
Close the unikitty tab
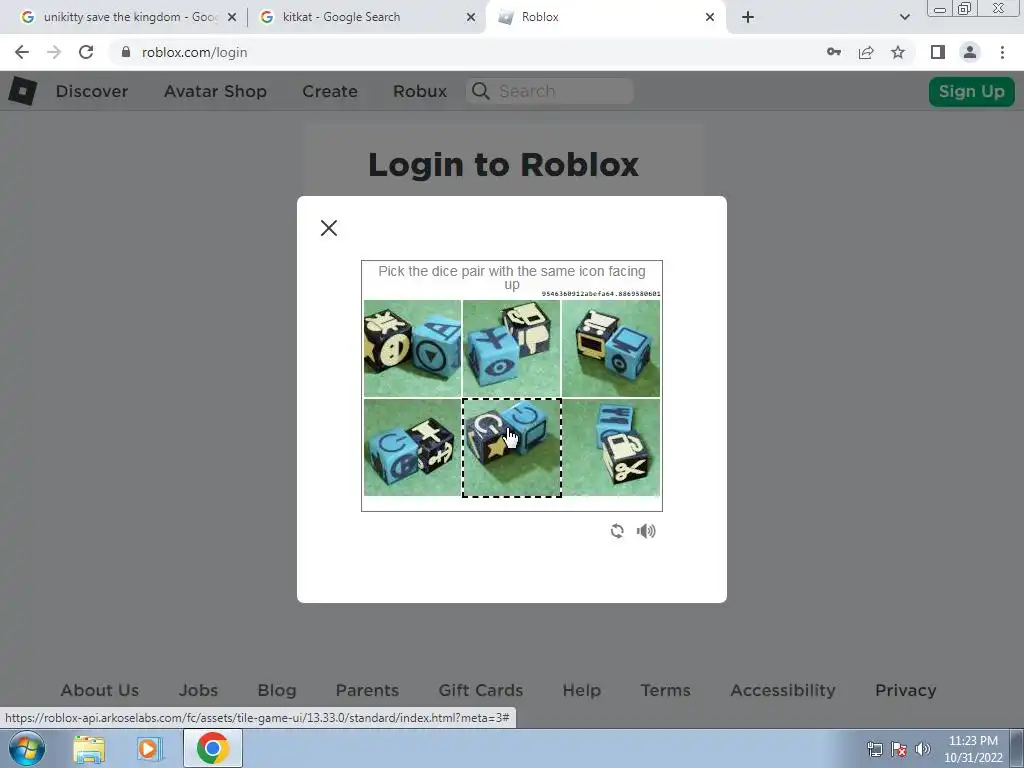pyautogui.click(x=232, y=17)
